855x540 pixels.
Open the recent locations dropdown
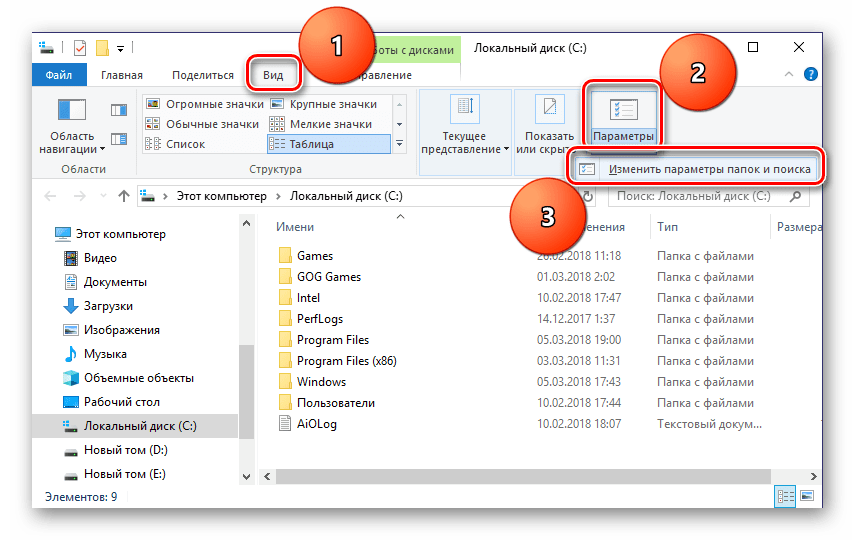[x=103, y=196]
